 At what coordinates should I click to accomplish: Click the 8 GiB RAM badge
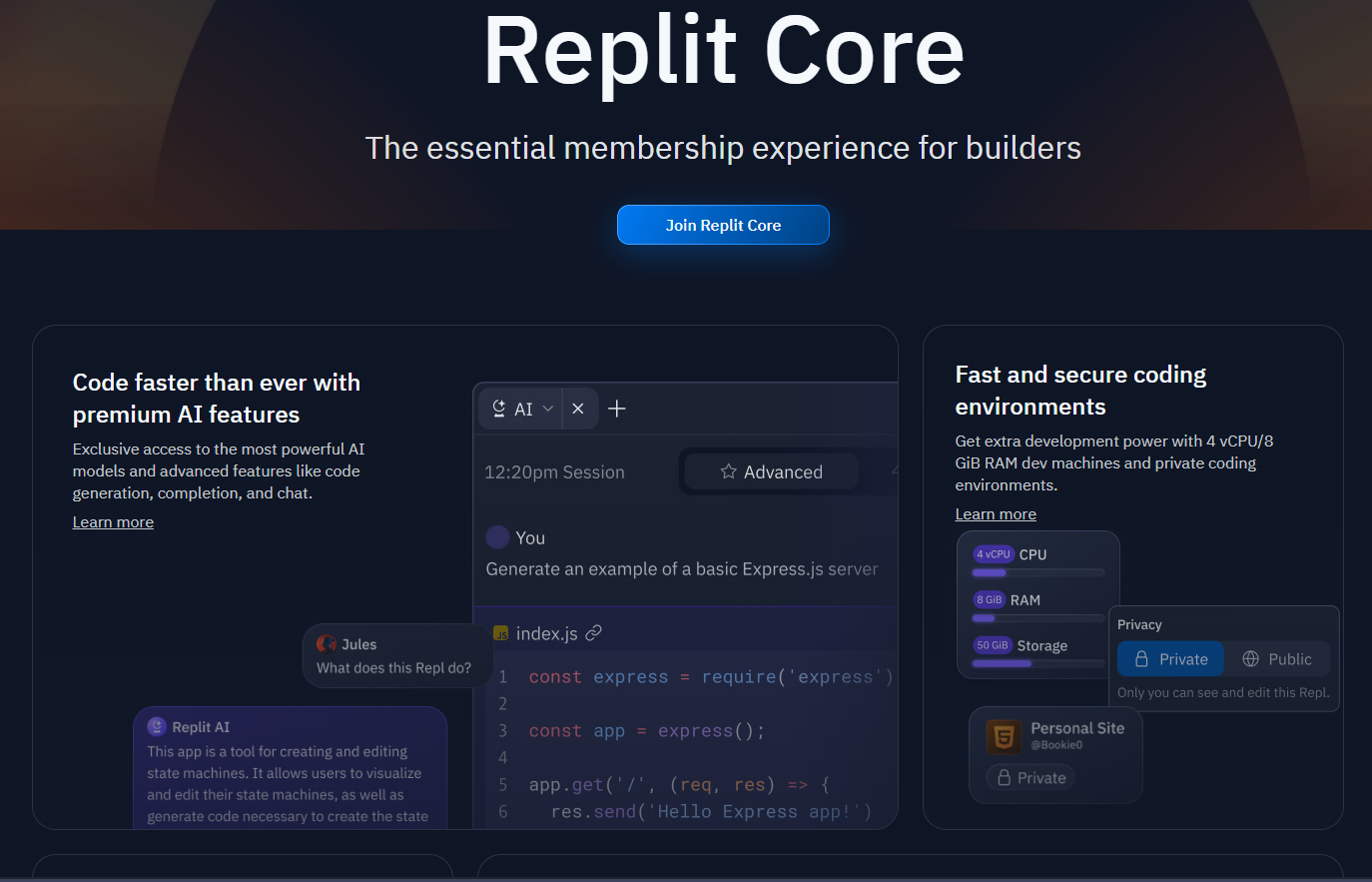pyautogui.click(x=989, y=600)
